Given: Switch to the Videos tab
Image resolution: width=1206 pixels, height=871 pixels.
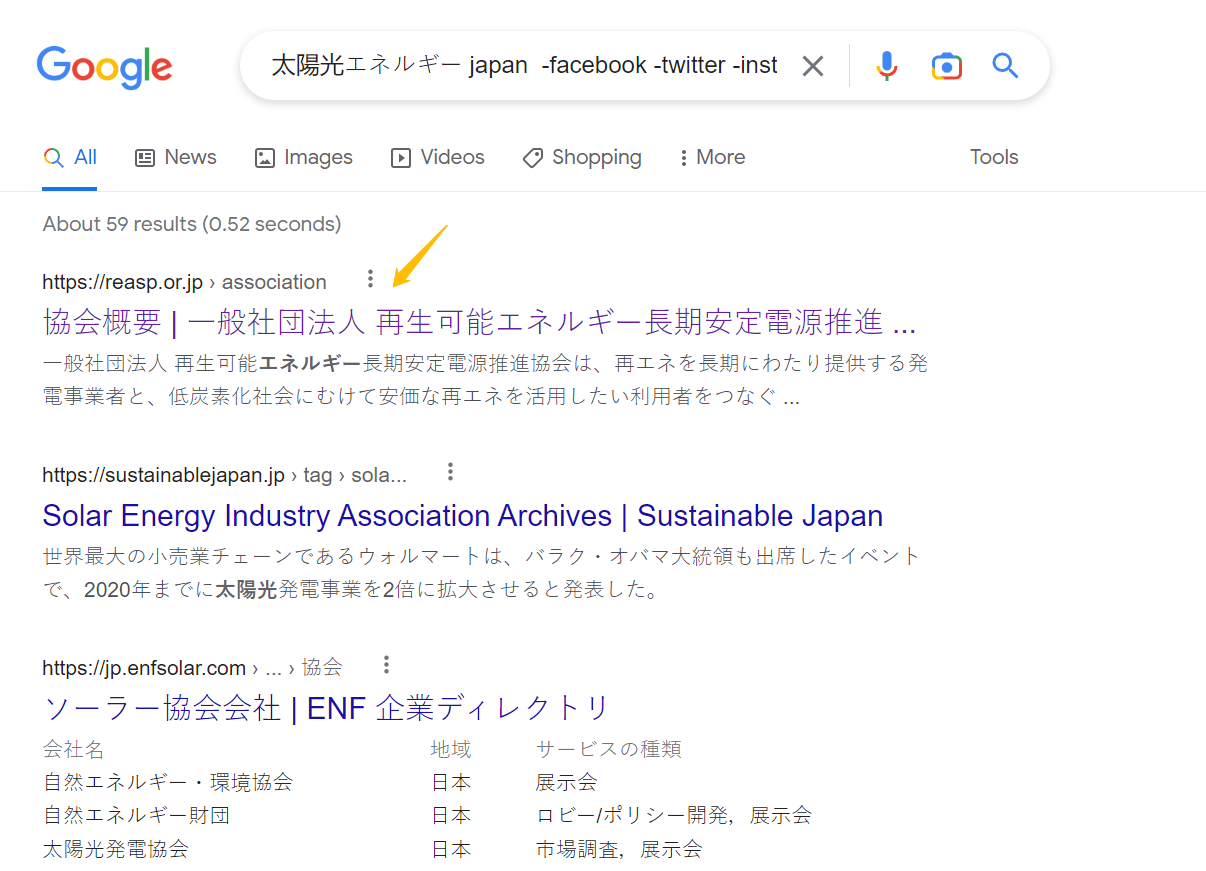Looking at the screenshot, I should click(x=438, y=157).
